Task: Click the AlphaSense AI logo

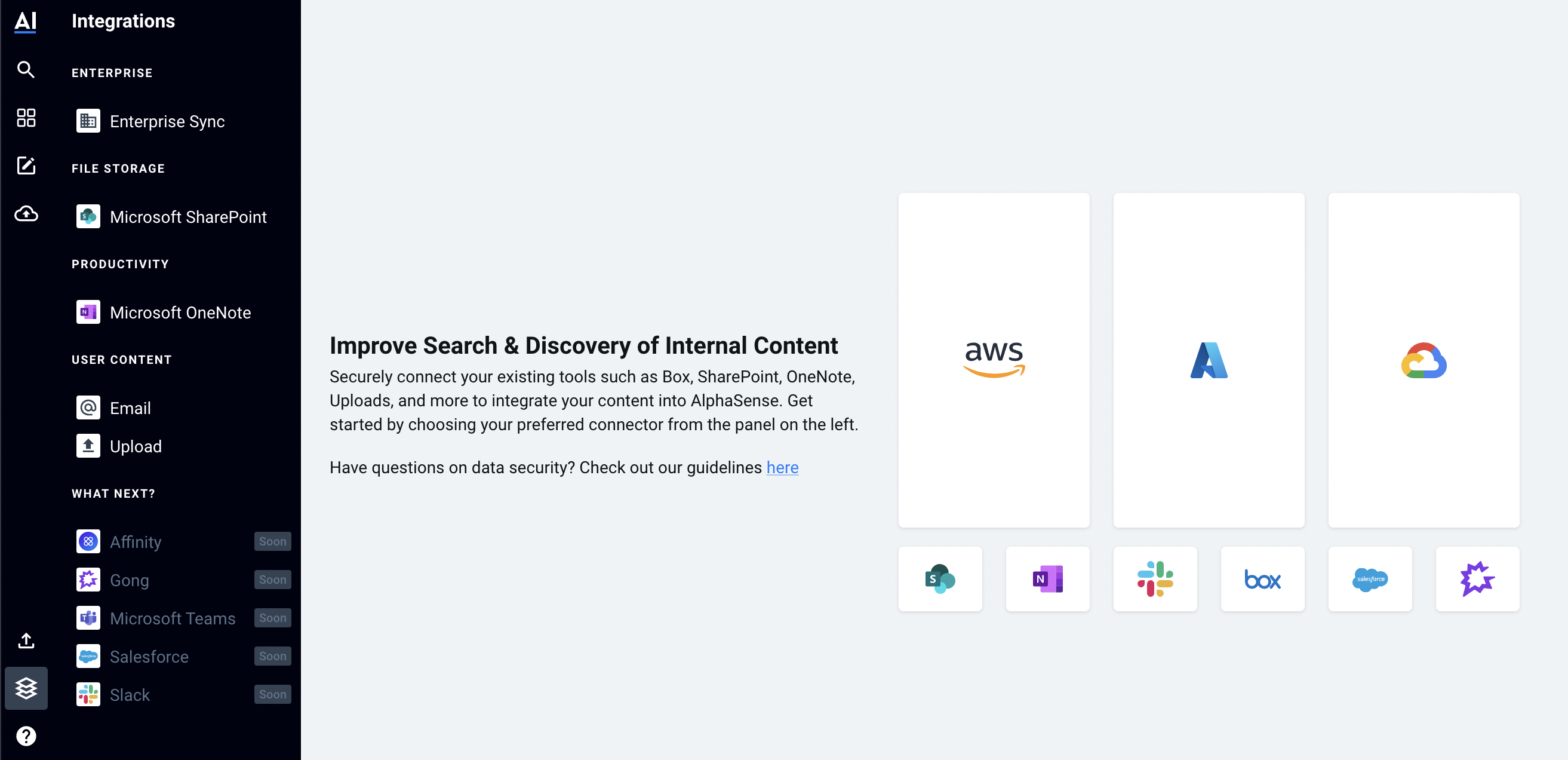Action: coord(26,22)
